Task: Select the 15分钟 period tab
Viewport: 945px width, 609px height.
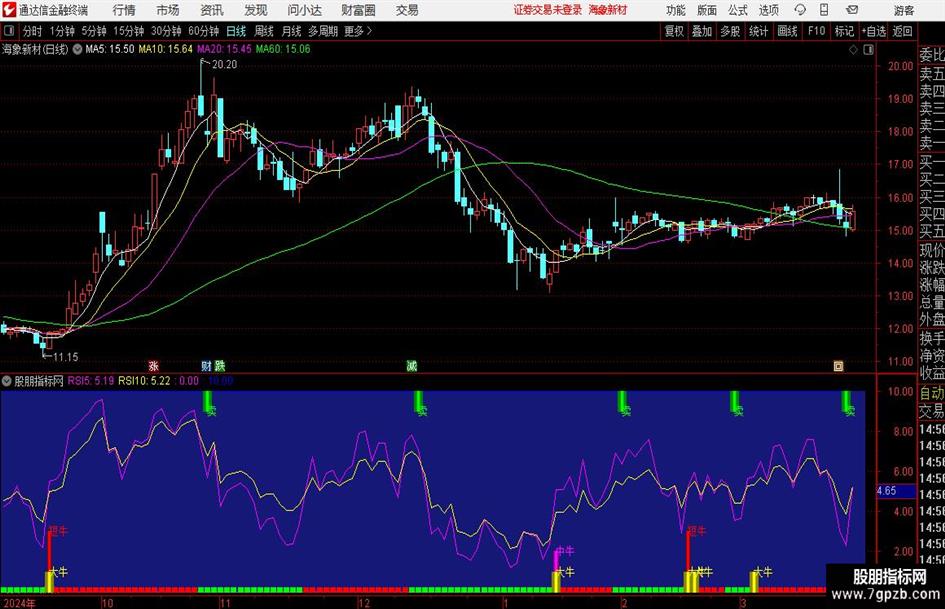Action: 129,31
